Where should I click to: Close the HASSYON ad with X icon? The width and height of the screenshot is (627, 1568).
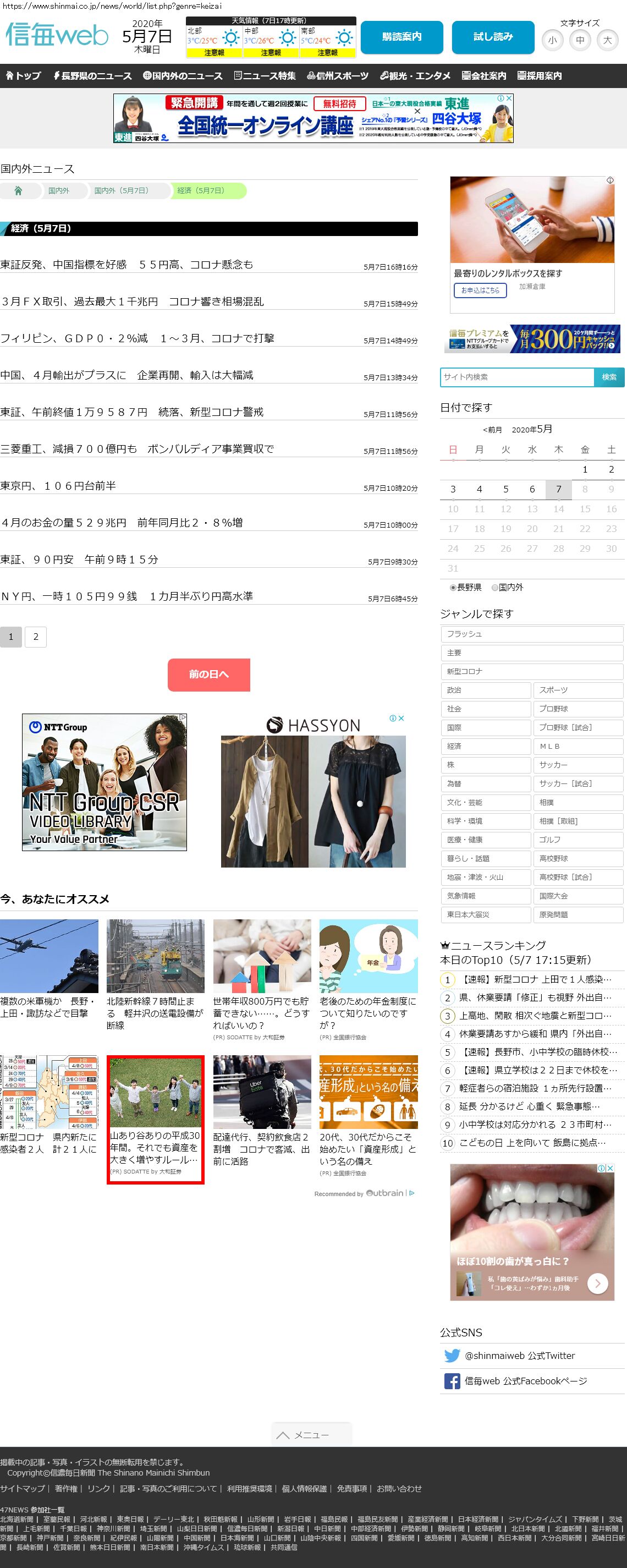click(x=401, y=719)
